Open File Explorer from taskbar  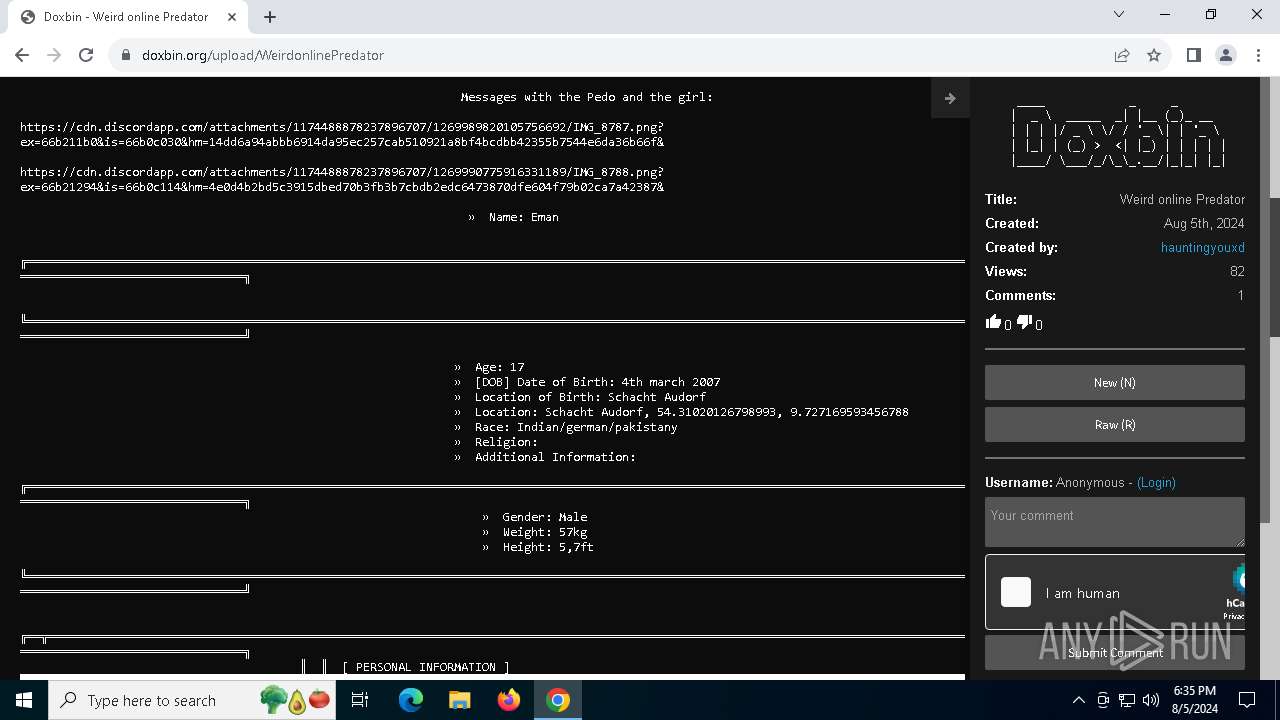(x=460, y=700)
